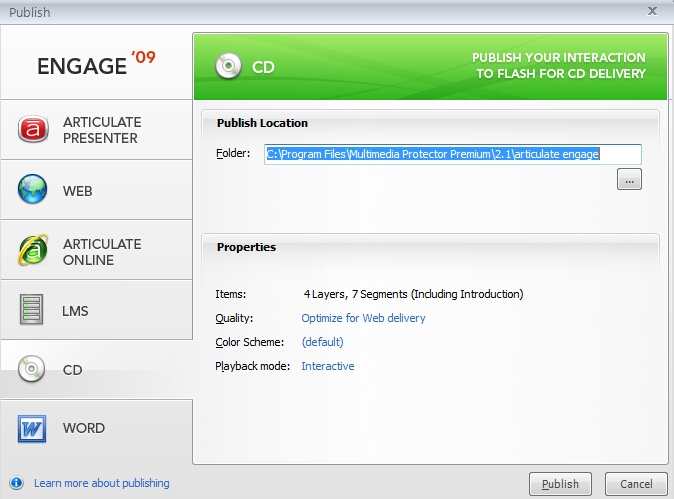This screenshot has height=499, width=674.
Task: Click the blue info icon at bottom left
Action: (x=16, y=483)
